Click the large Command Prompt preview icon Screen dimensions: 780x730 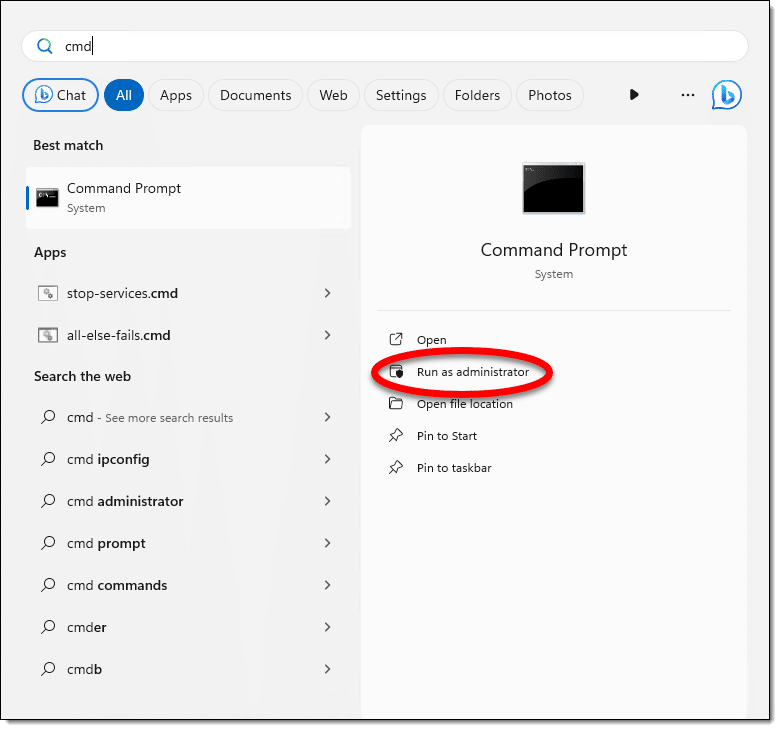click(x=553, y=188)
